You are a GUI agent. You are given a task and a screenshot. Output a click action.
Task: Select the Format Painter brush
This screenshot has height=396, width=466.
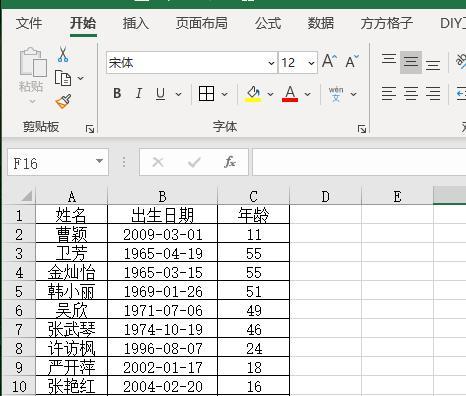(x=63, y=101)
